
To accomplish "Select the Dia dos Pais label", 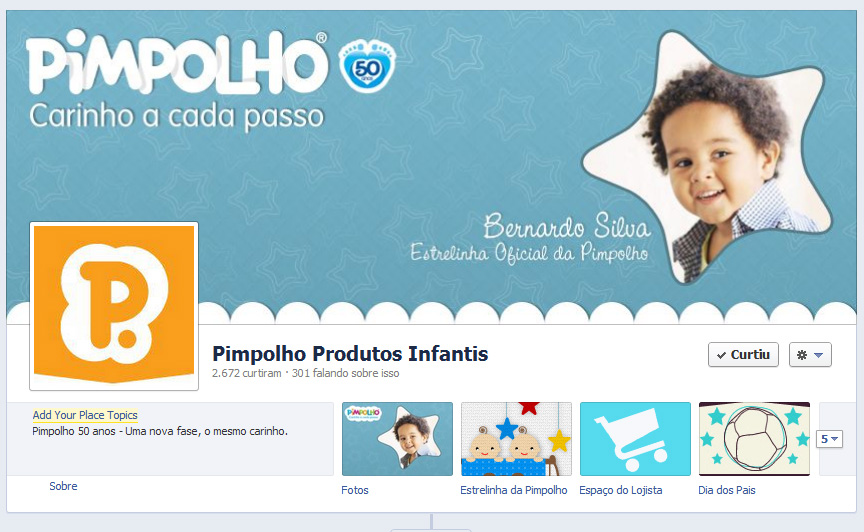I will point(727,490).
